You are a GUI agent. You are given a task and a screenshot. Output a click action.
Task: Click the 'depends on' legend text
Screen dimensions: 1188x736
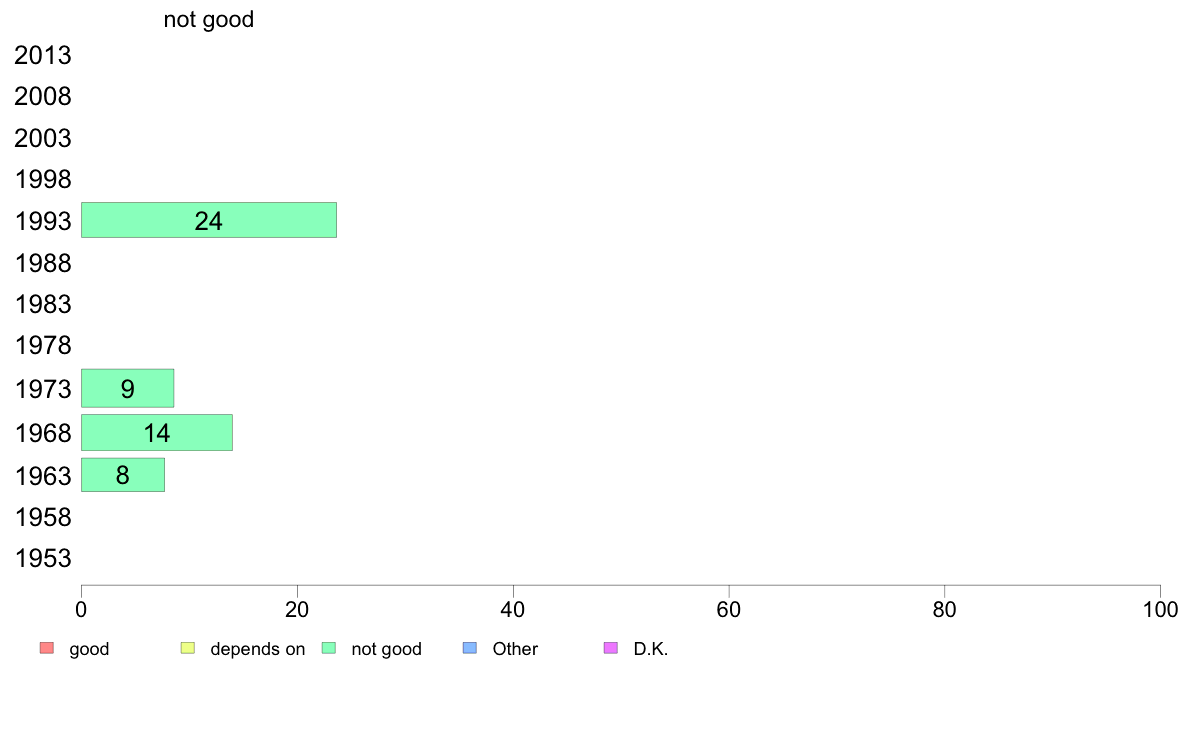coord(258,649)
